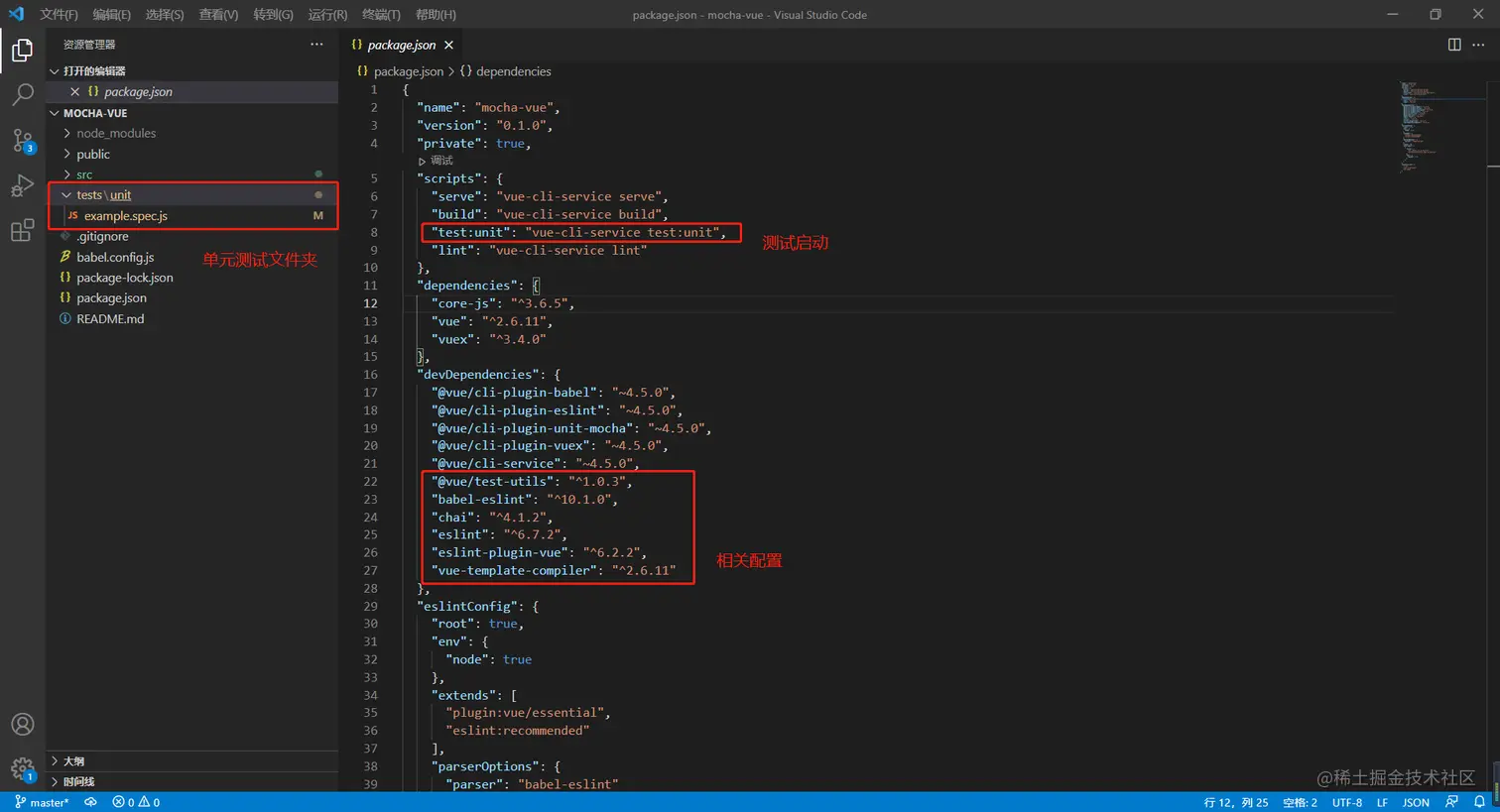Click master branch indicator in status bar
The image size is (1500, 812).
point(43,802)
